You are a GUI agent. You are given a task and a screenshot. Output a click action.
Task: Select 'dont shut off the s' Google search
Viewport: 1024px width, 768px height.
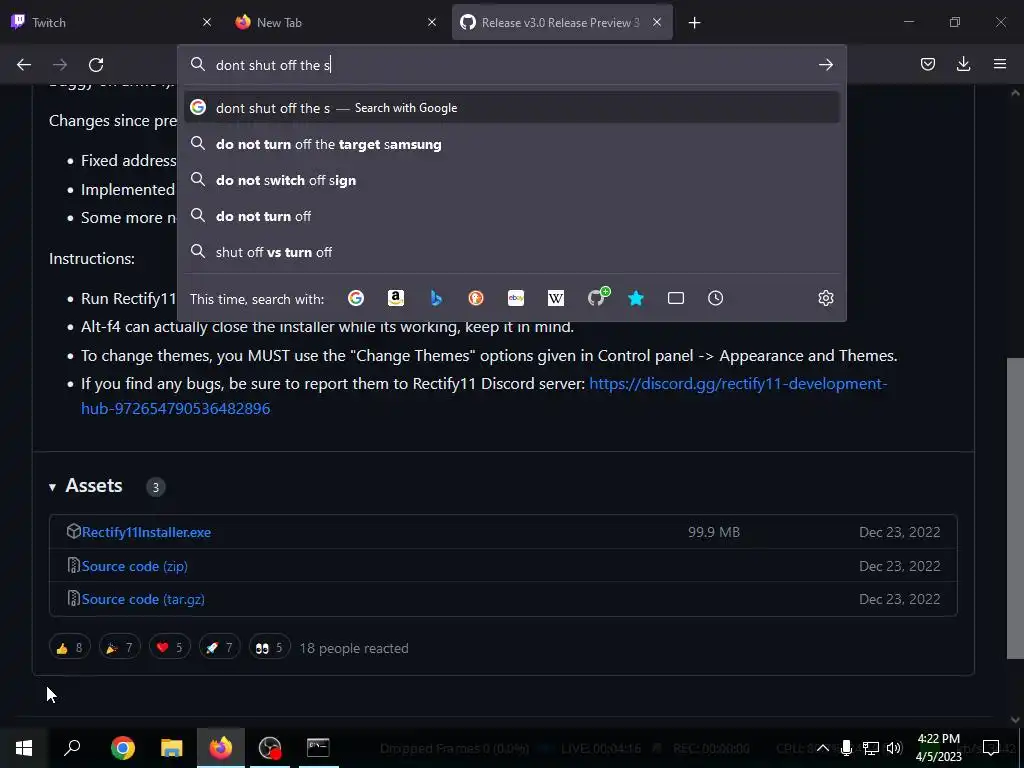tap(511, 108)
